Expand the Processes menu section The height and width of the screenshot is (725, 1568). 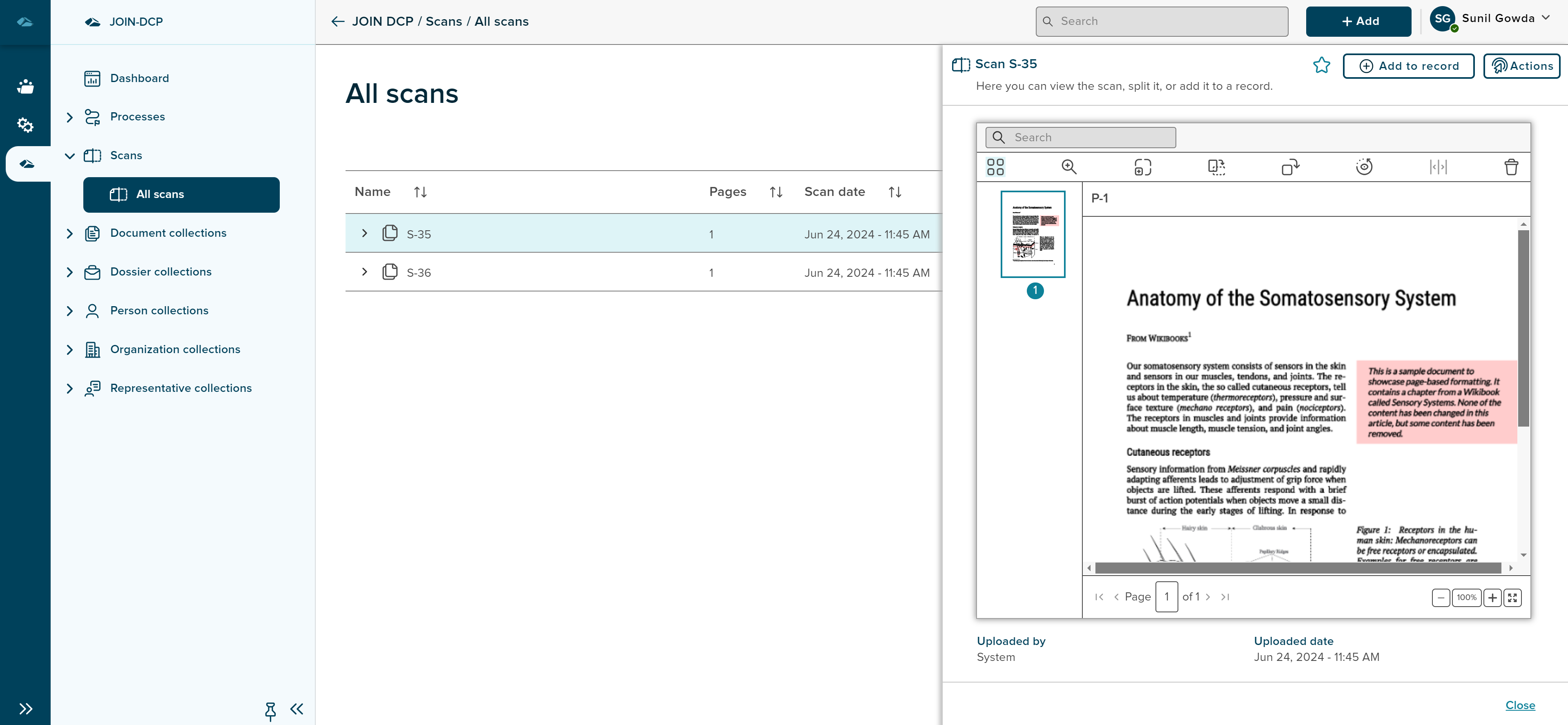coord(69,117)
